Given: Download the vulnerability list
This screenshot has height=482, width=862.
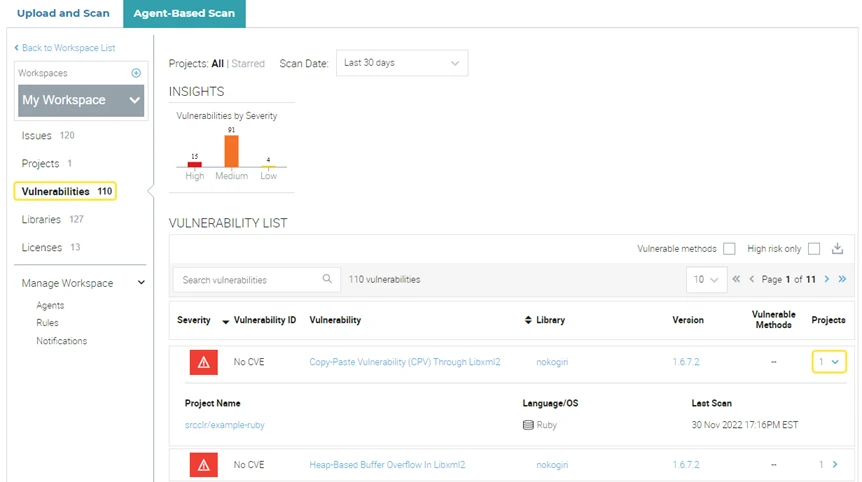Looking at the screenshot, I should (837, 248).
